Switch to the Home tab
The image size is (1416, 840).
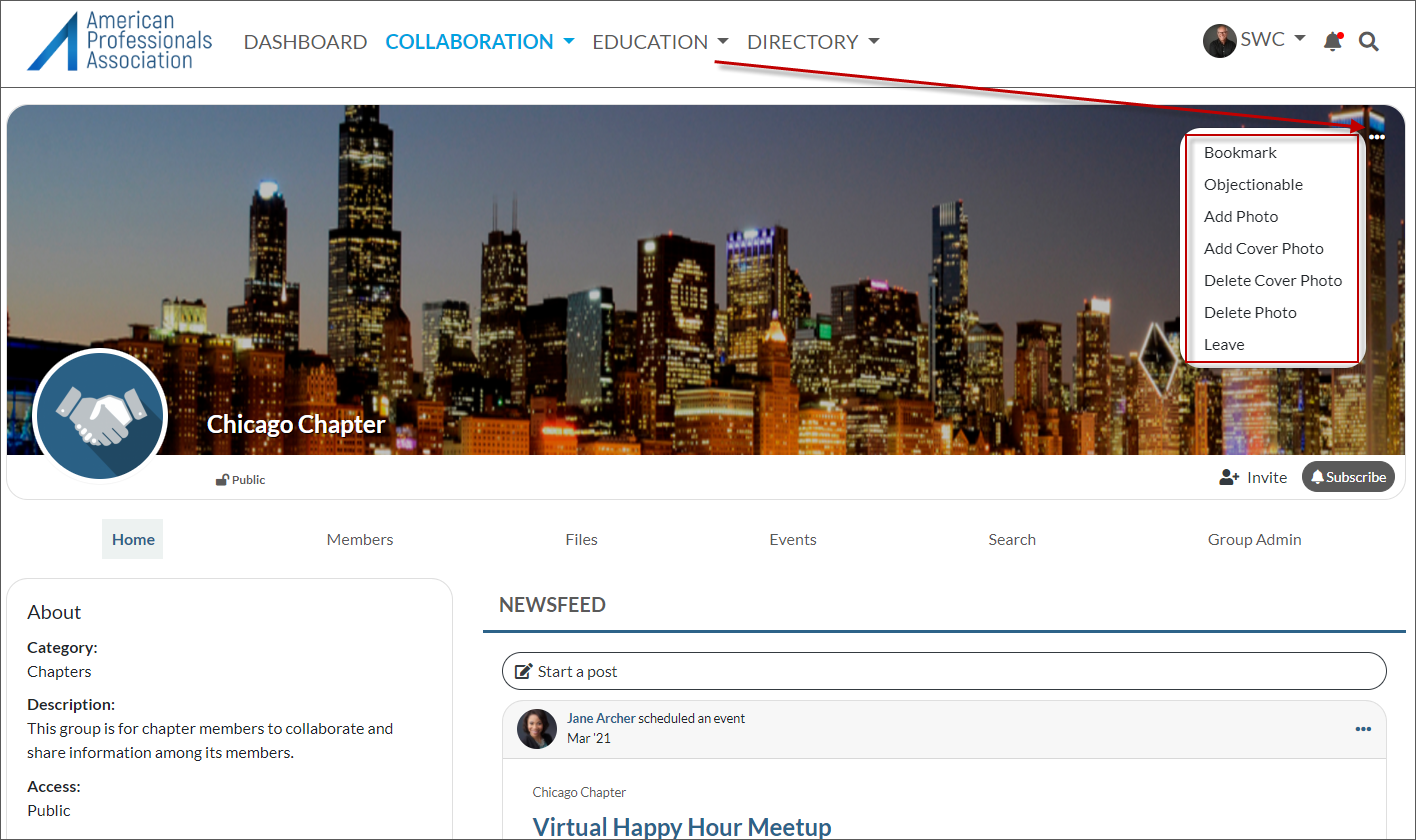[133, 539]
